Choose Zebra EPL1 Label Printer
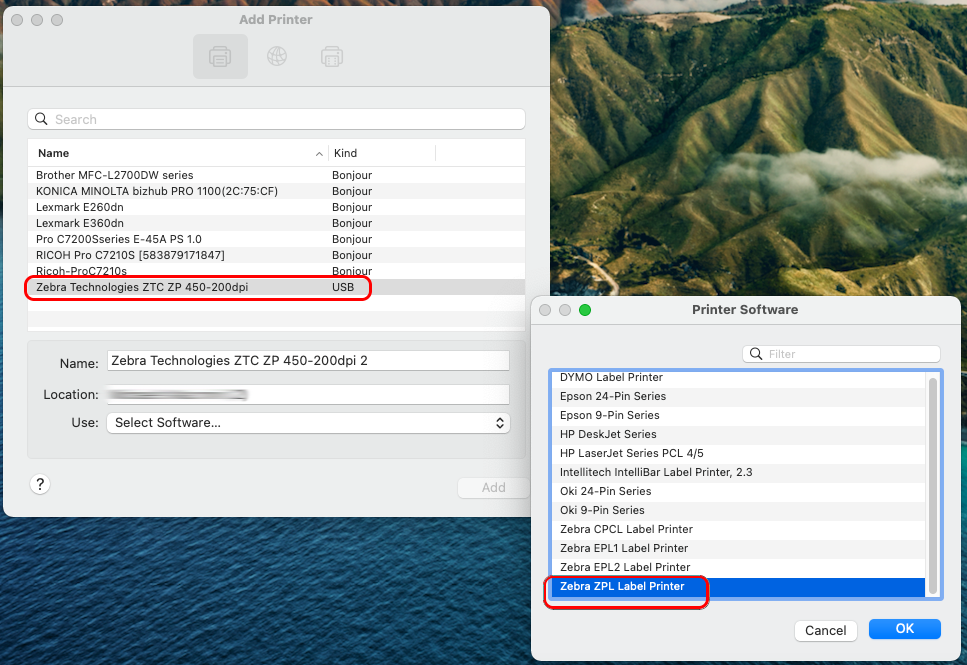The image size is (967, 665). (738, 548)
